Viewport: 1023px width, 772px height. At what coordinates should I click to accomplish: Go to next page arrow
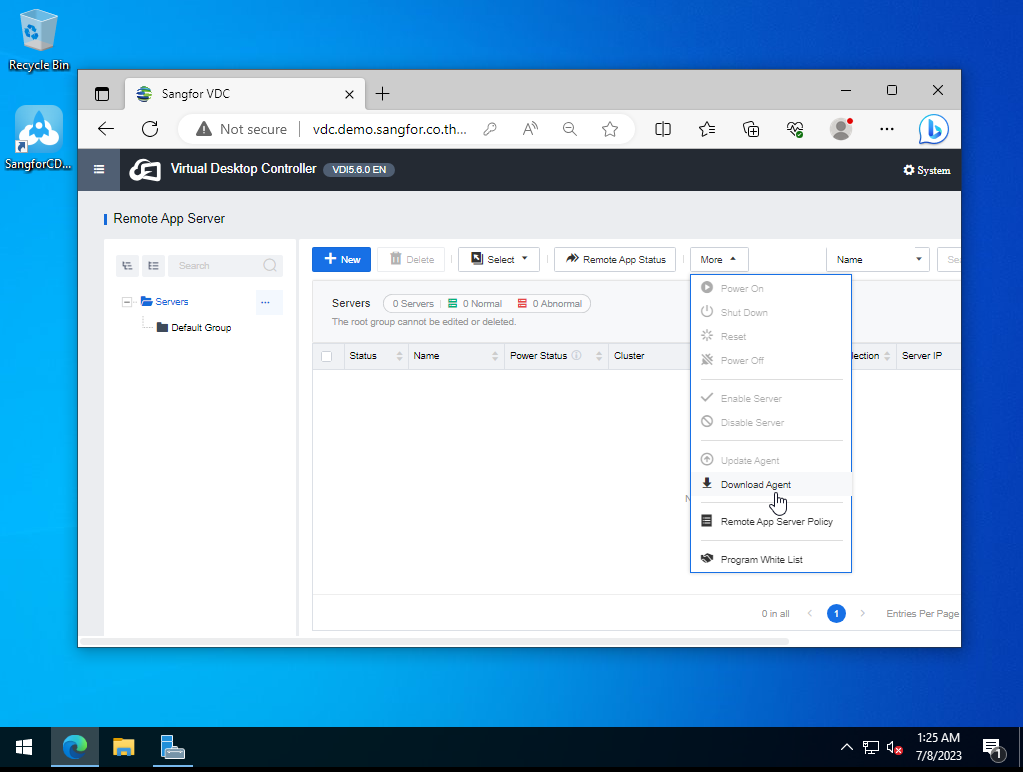(863, 613)
